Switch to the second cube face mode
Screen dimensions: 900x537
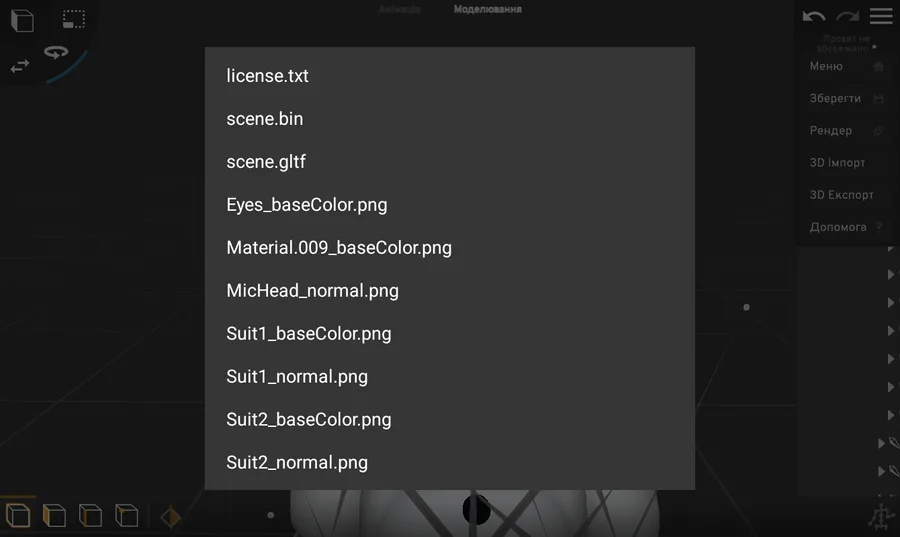[x=54, y=515]
